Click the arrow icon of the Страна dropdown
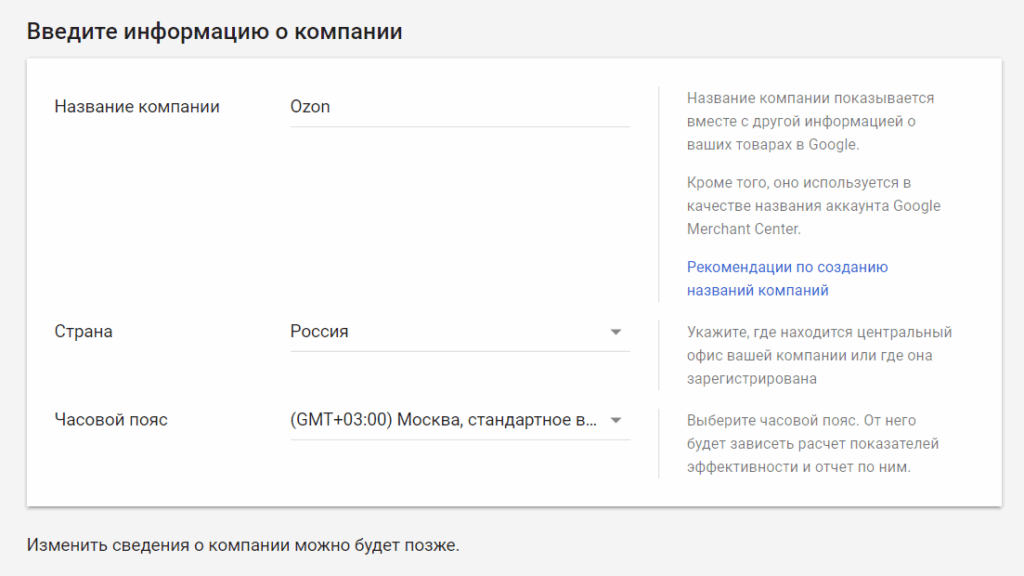The height and width of the screenshot is (576, 1024). (x=616, y=332)
